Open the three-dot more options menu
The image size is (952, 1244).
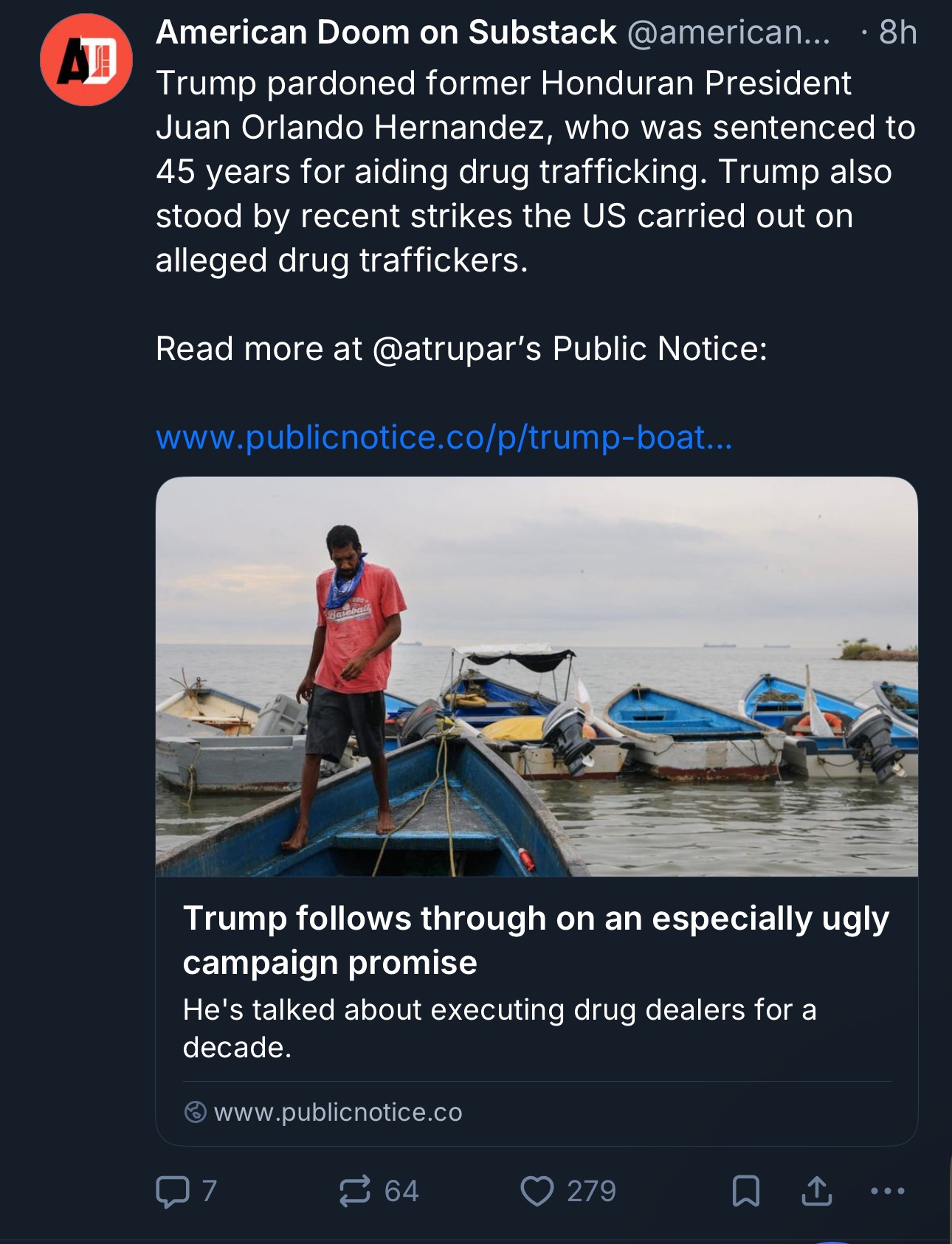pyautogui.click(x=887, y=1191)
